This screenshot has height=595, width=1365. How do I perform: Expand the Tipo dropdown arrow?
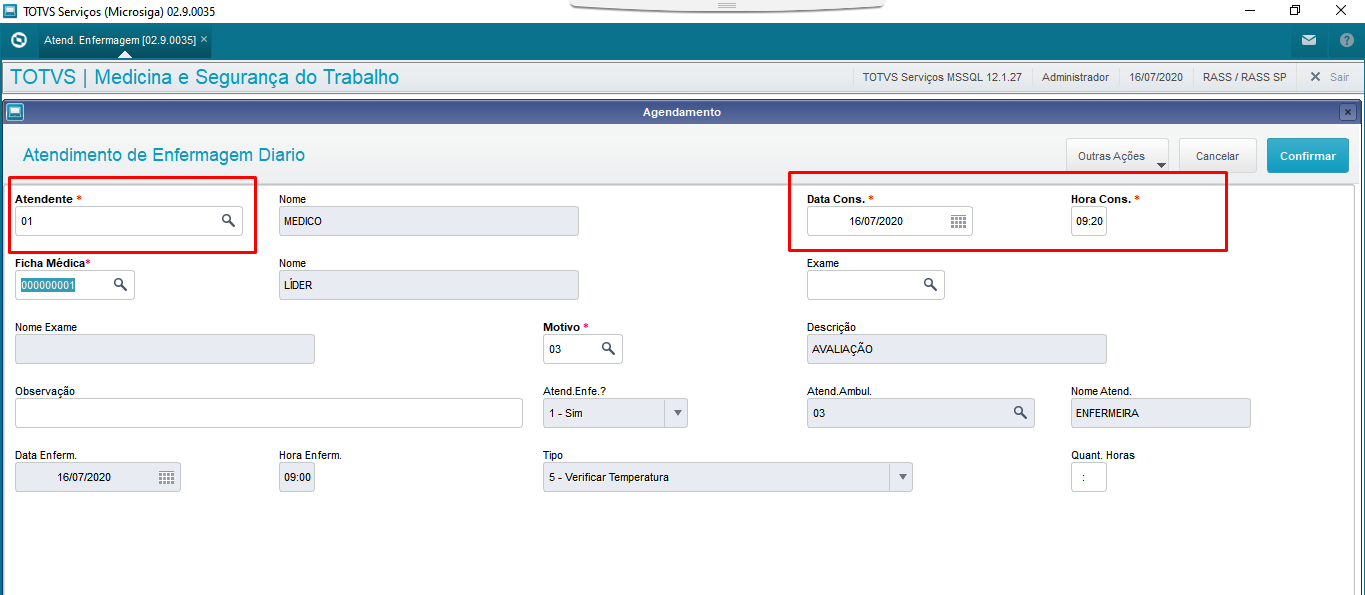click(x=901, y=477)
